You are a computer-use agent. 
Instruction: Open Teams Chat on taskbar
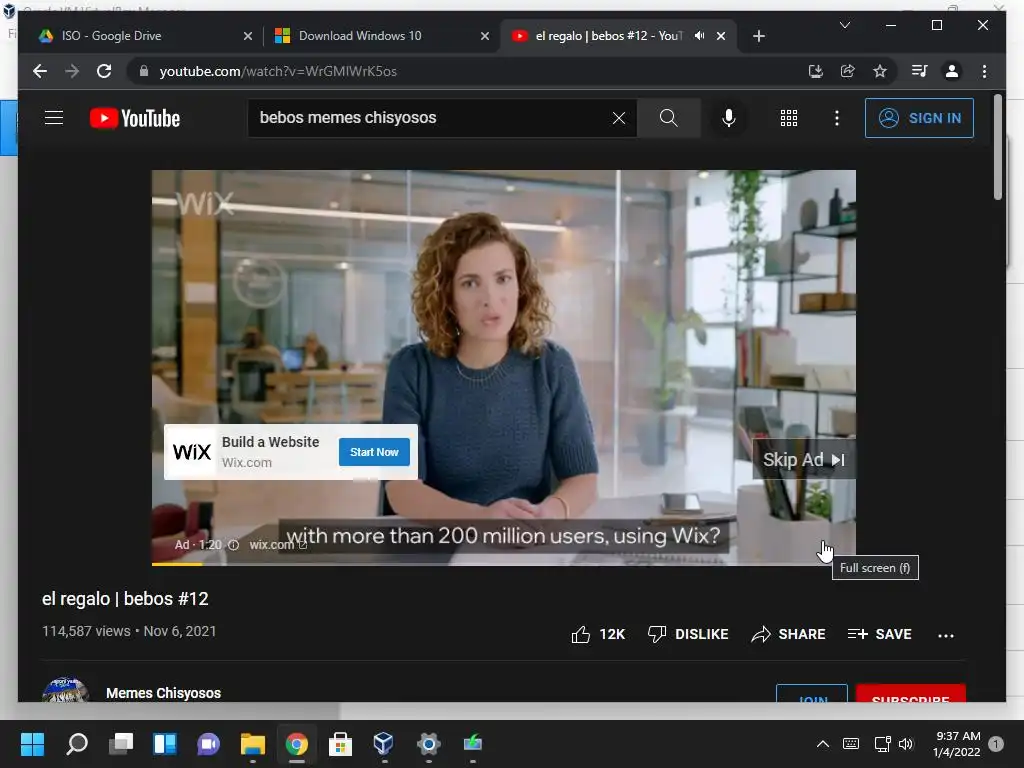click(209, 744)
